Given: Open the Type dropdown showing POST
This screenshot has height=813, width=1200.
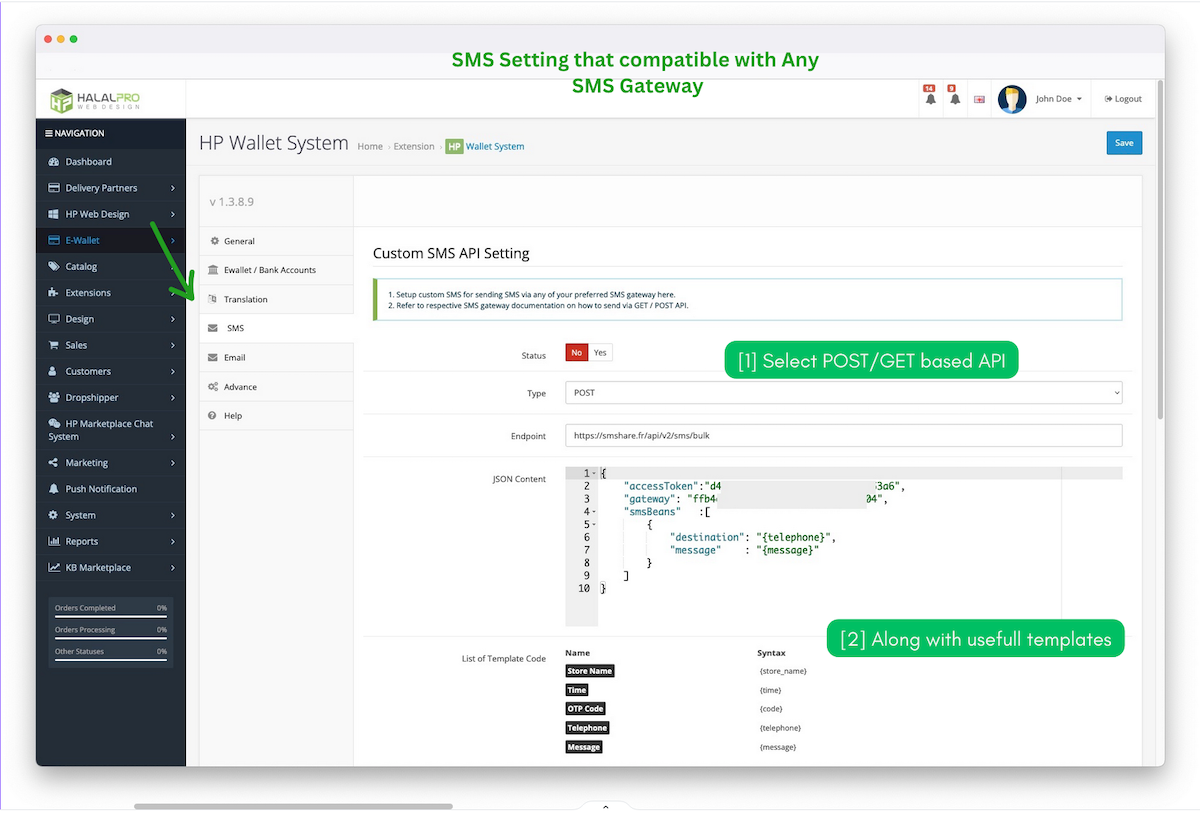Looking at the screenshot, I should 843,392.
